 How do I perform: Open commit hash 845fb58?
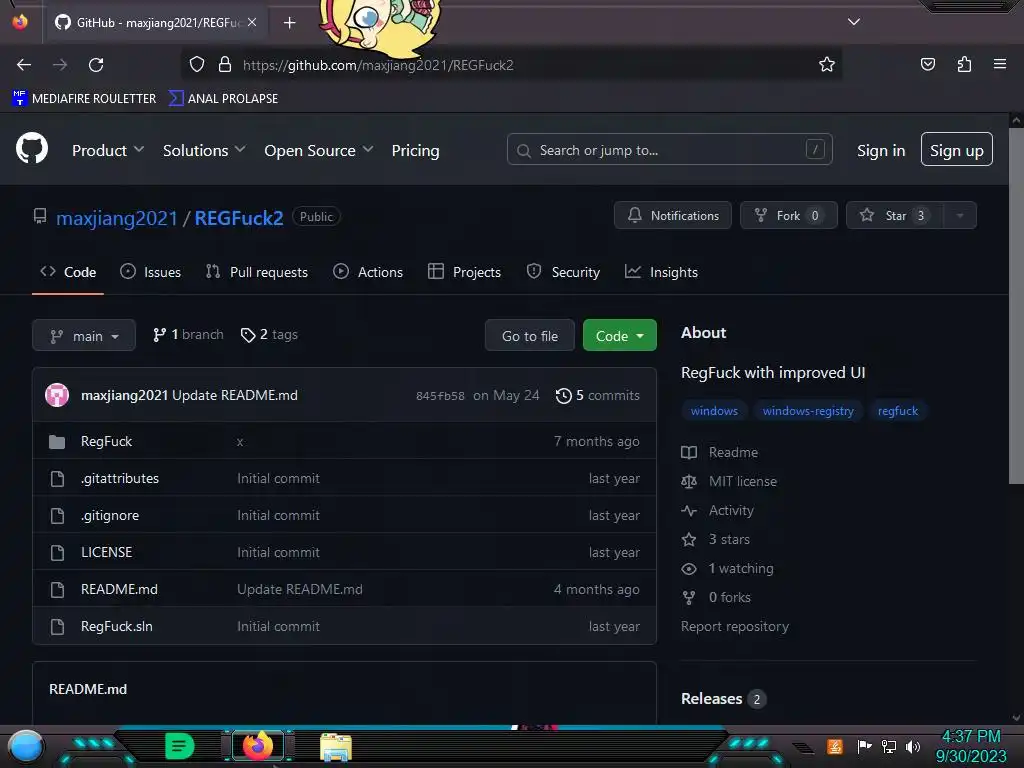coord(440,396)
